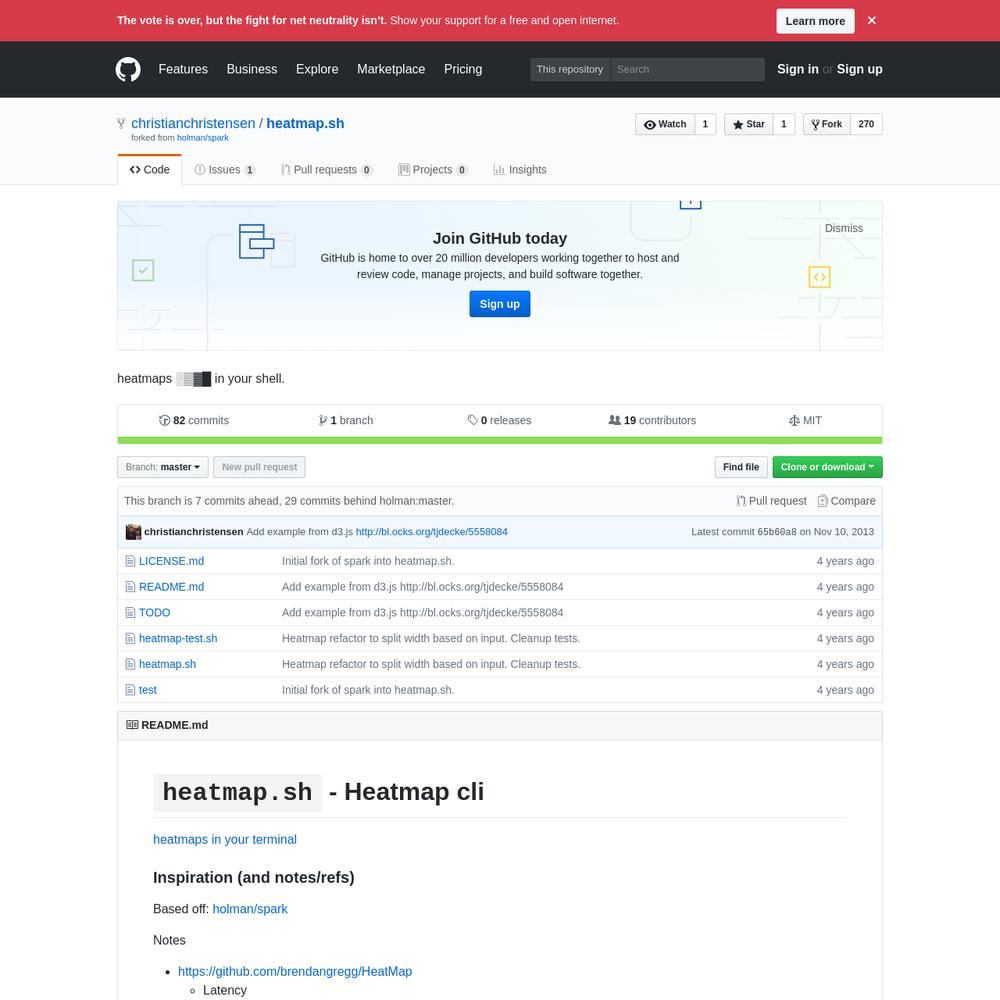1000x1000 pixels.
Task: Click Sign in in header
Action: tap(797, 69)
